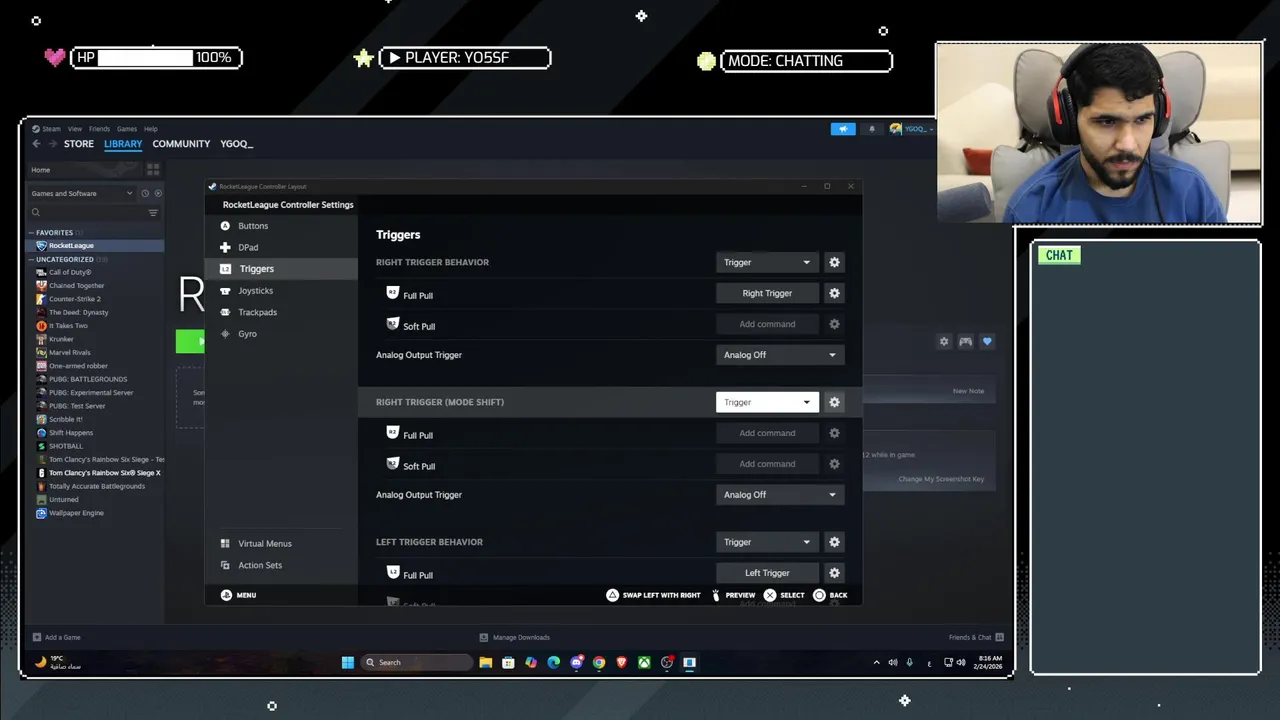
Task: Open the first Analog Output Trigger dropdown
Action: pos(780,355)
